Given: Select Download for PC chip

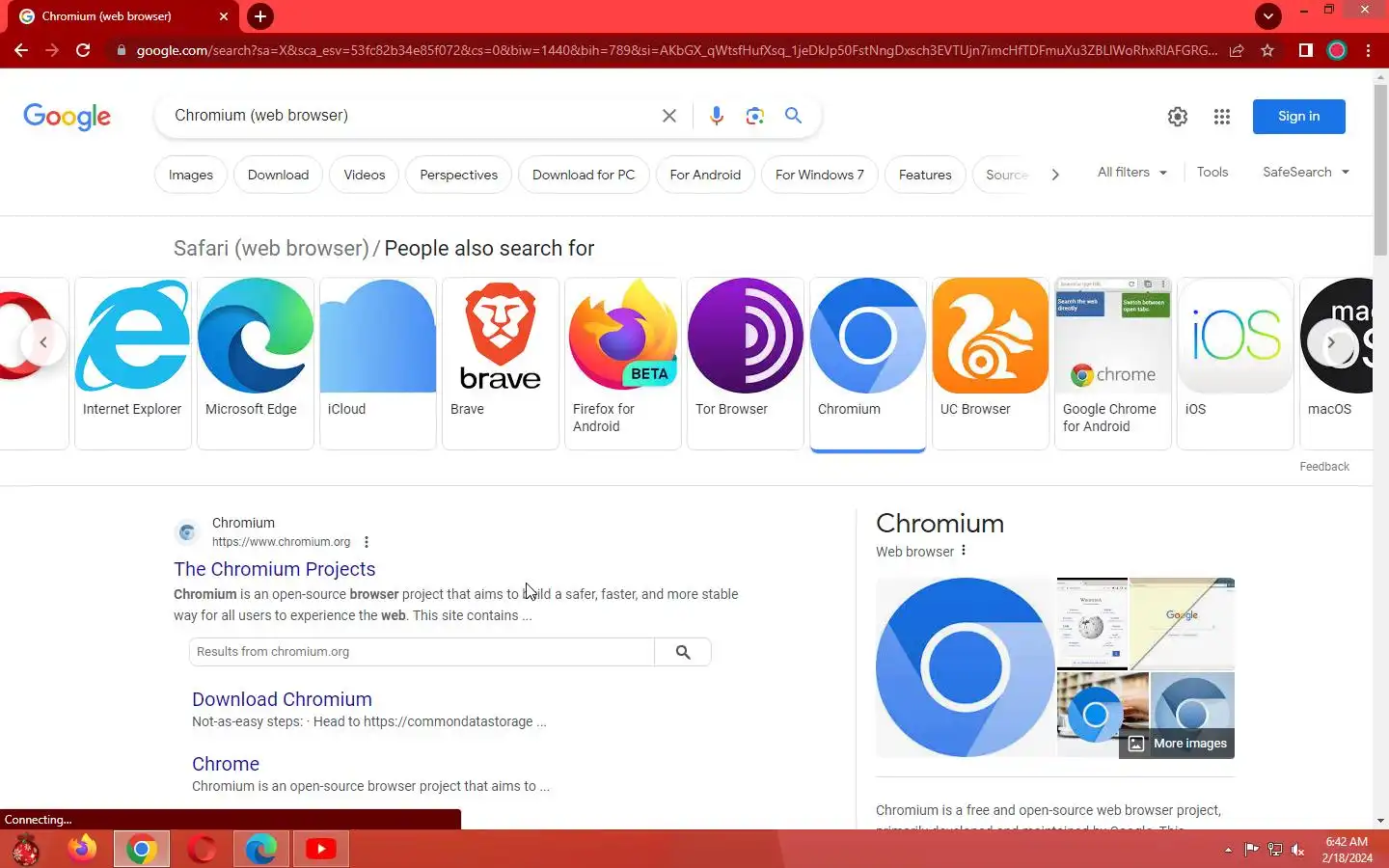Looking at the screenshot, I should point(584,175).
